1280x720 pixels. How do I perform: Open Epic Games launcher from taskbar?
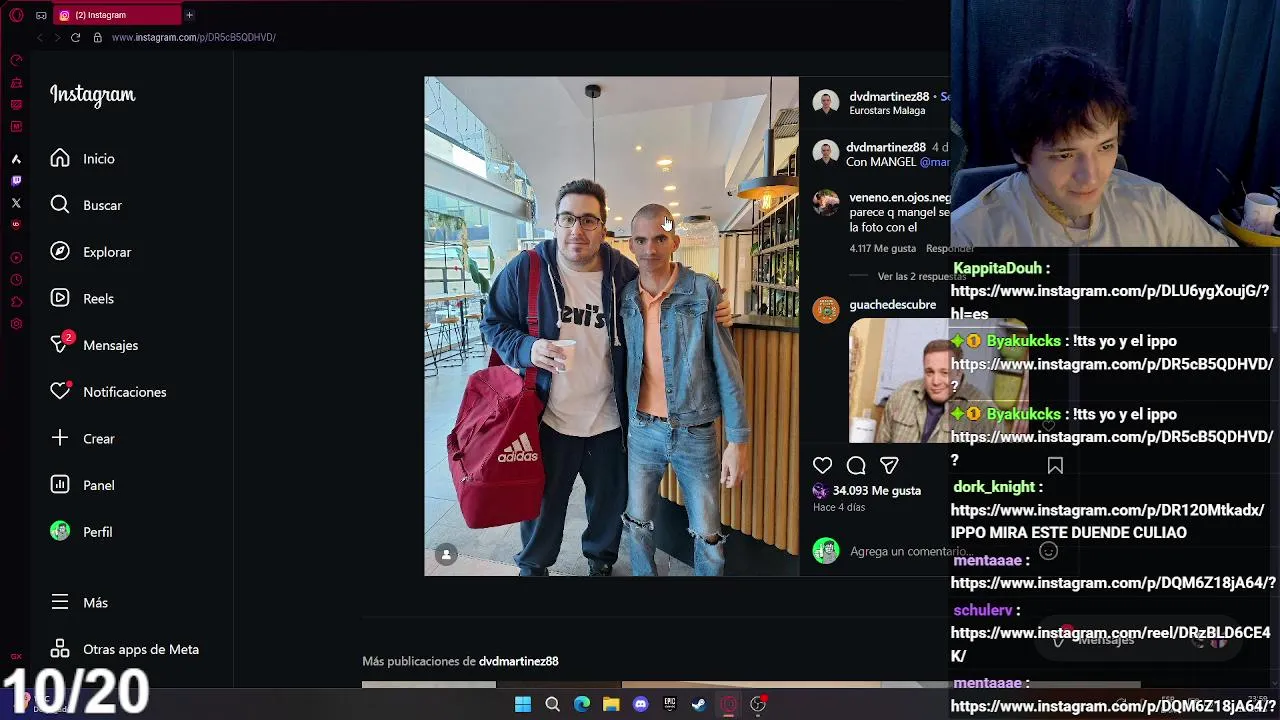pyautogui.click(x=670, y=704)
